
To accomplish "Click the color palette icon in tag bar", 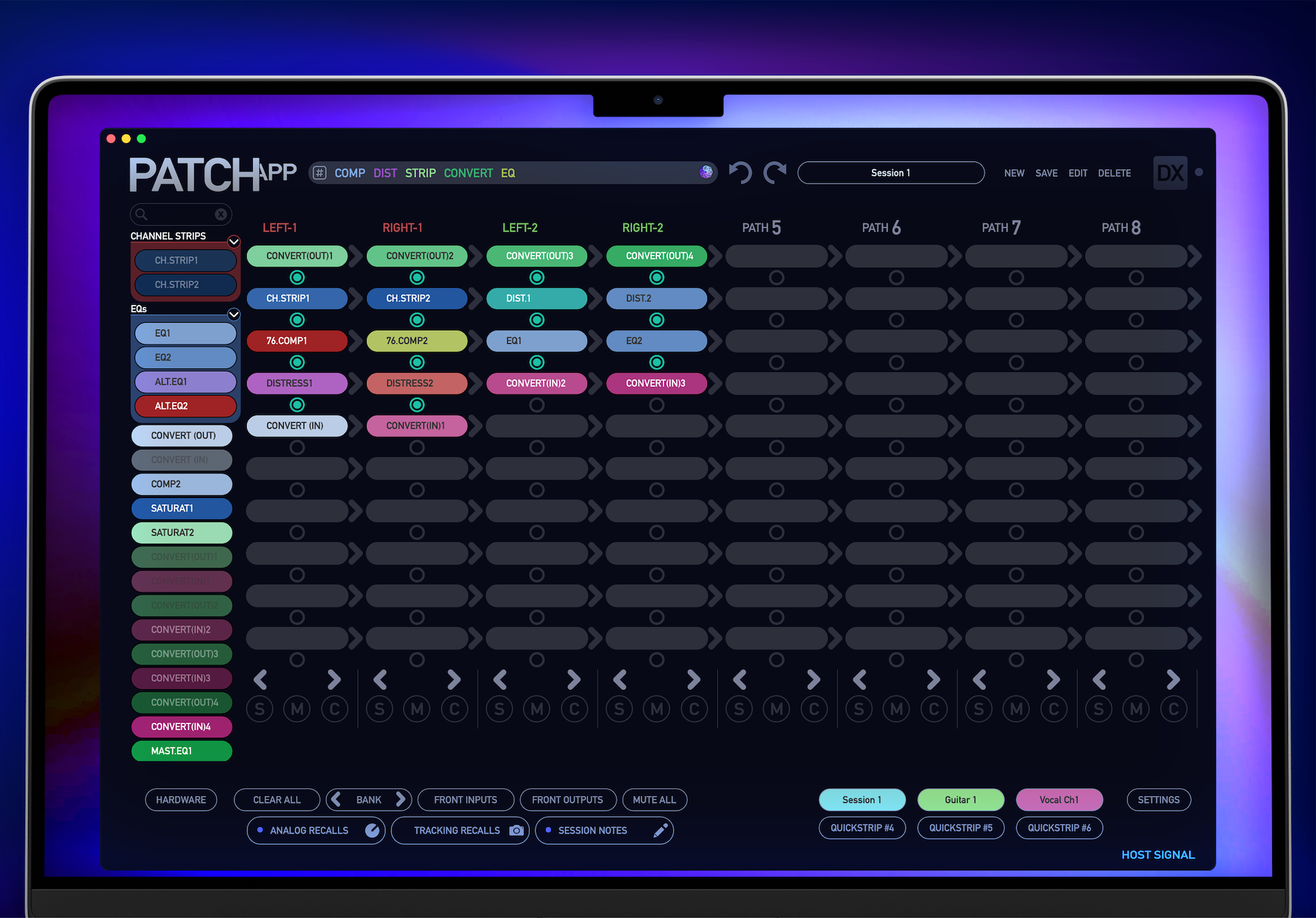I will coord(706,173).
